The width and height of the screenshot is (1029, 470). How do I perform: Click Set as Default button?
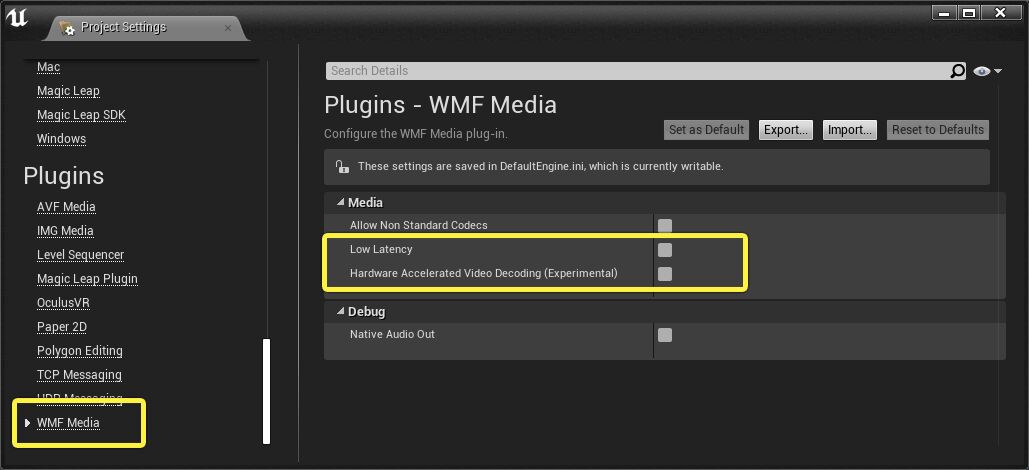706,130
